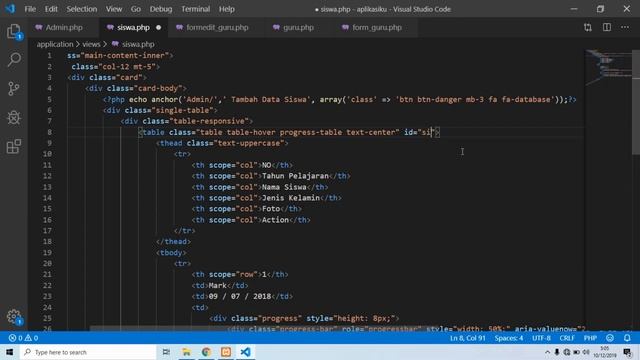
Task: Click 'Foto' header text on line 15
Action: pyautogui.click(x=271, y=209)
